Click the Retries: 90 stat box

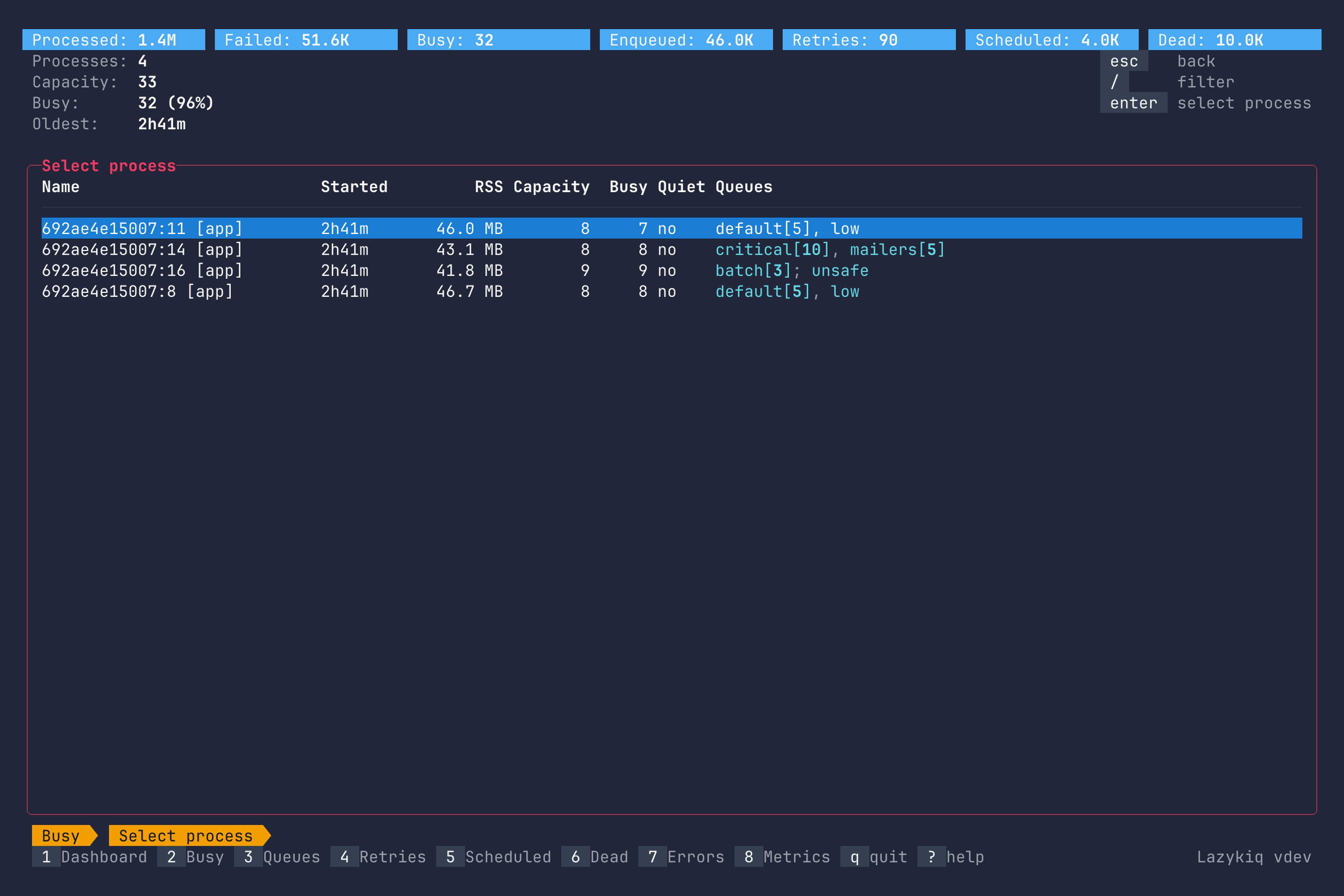click(869, 39)
